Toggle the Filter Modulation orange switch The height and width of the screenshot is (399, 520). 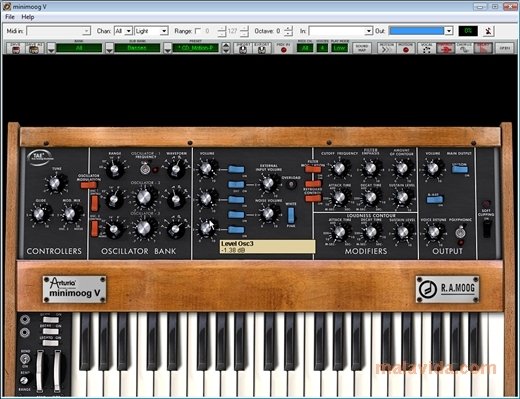(x=313, y=169)
